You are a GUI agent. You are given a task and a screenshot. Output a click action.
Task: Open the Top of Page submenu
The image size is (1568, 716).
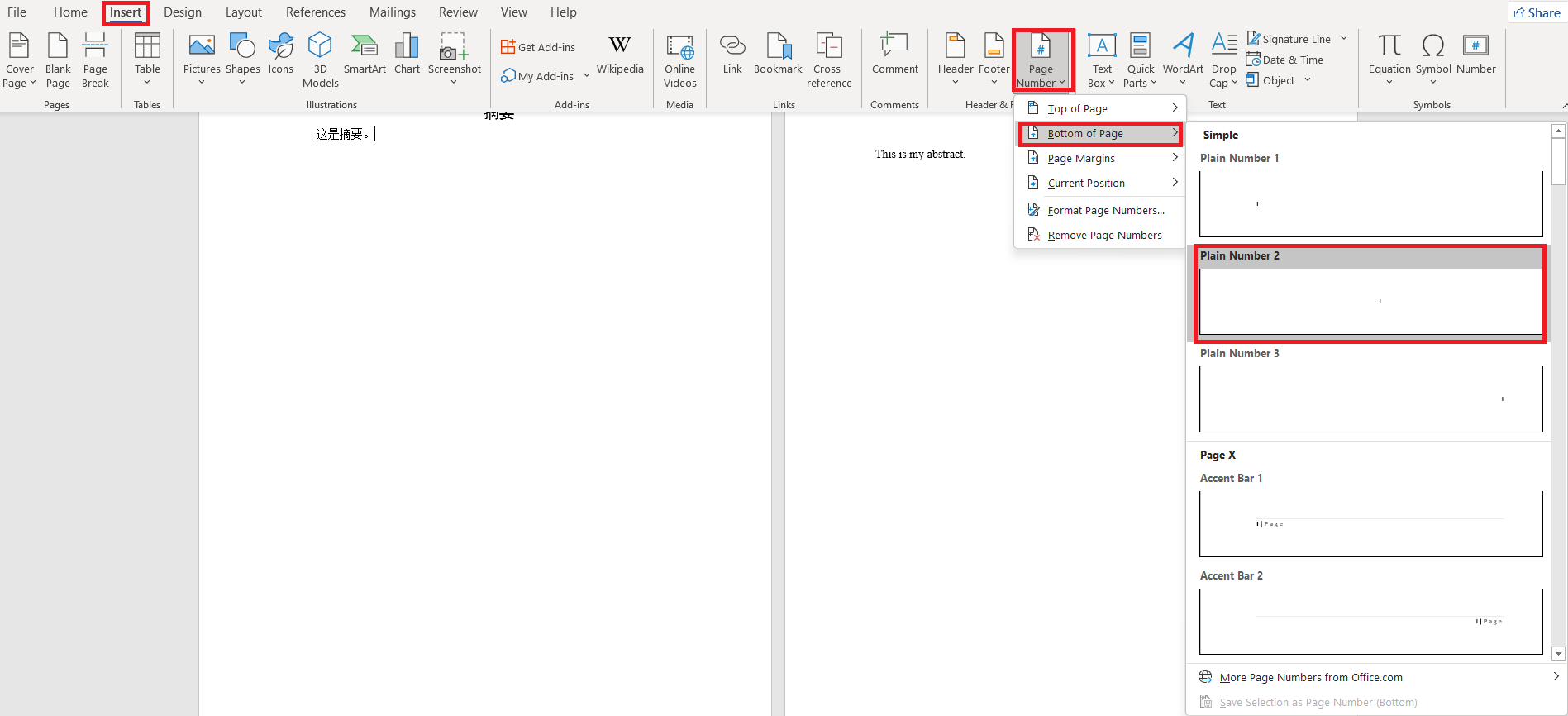[x=1100, y=108]
